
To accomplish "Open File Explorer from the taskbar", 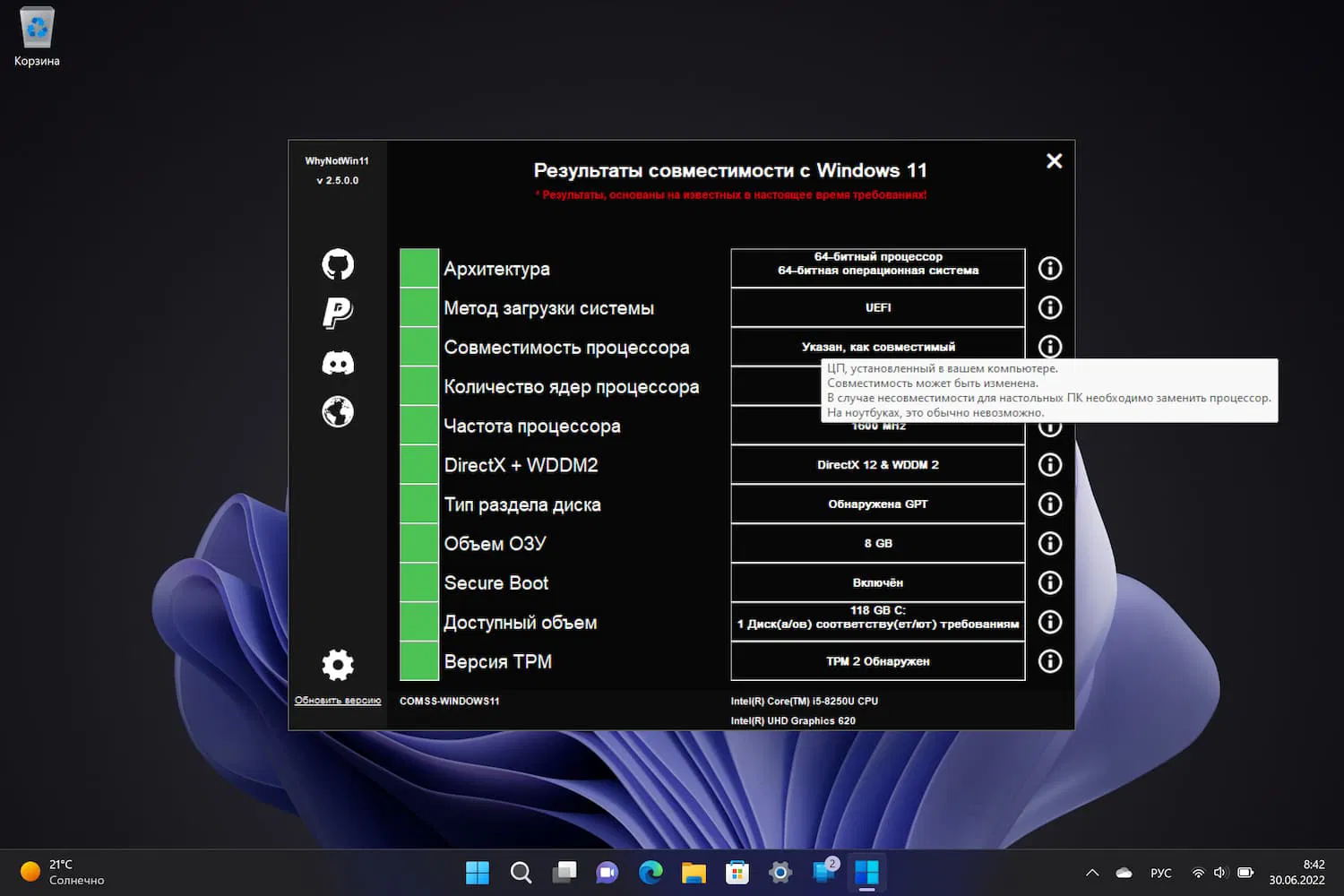I will coord(694,872).
